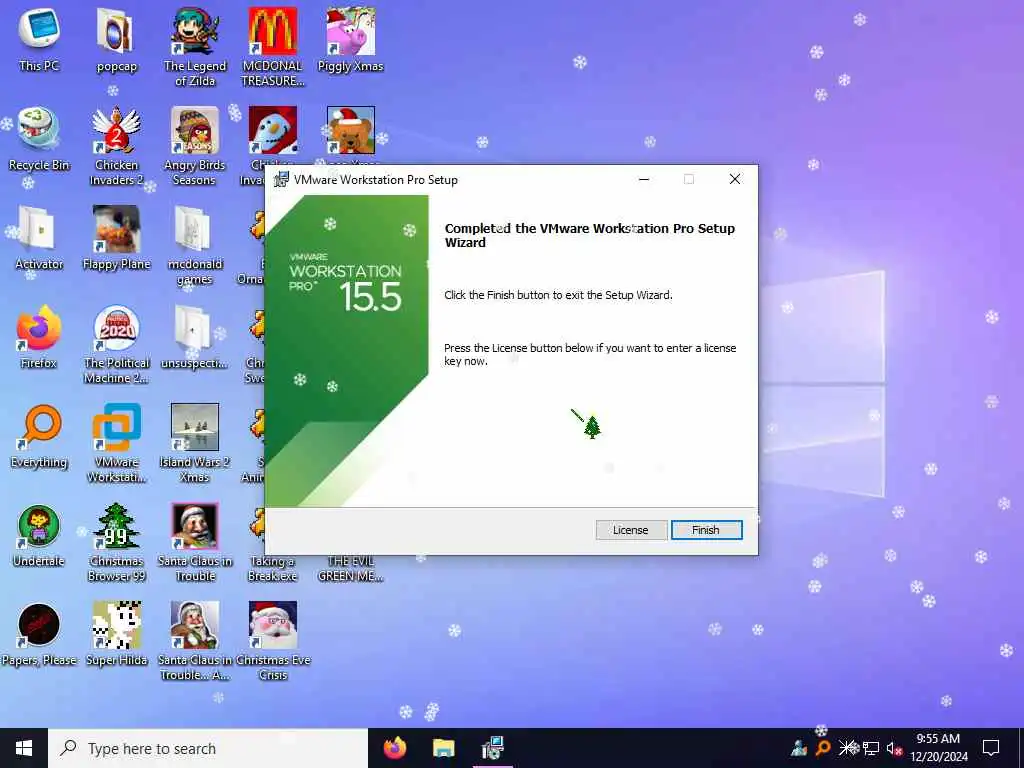This screenshot has width=1024, height=768.
Task: Open Christmas Eve Crisis shortcut
Action: [273, 641]
